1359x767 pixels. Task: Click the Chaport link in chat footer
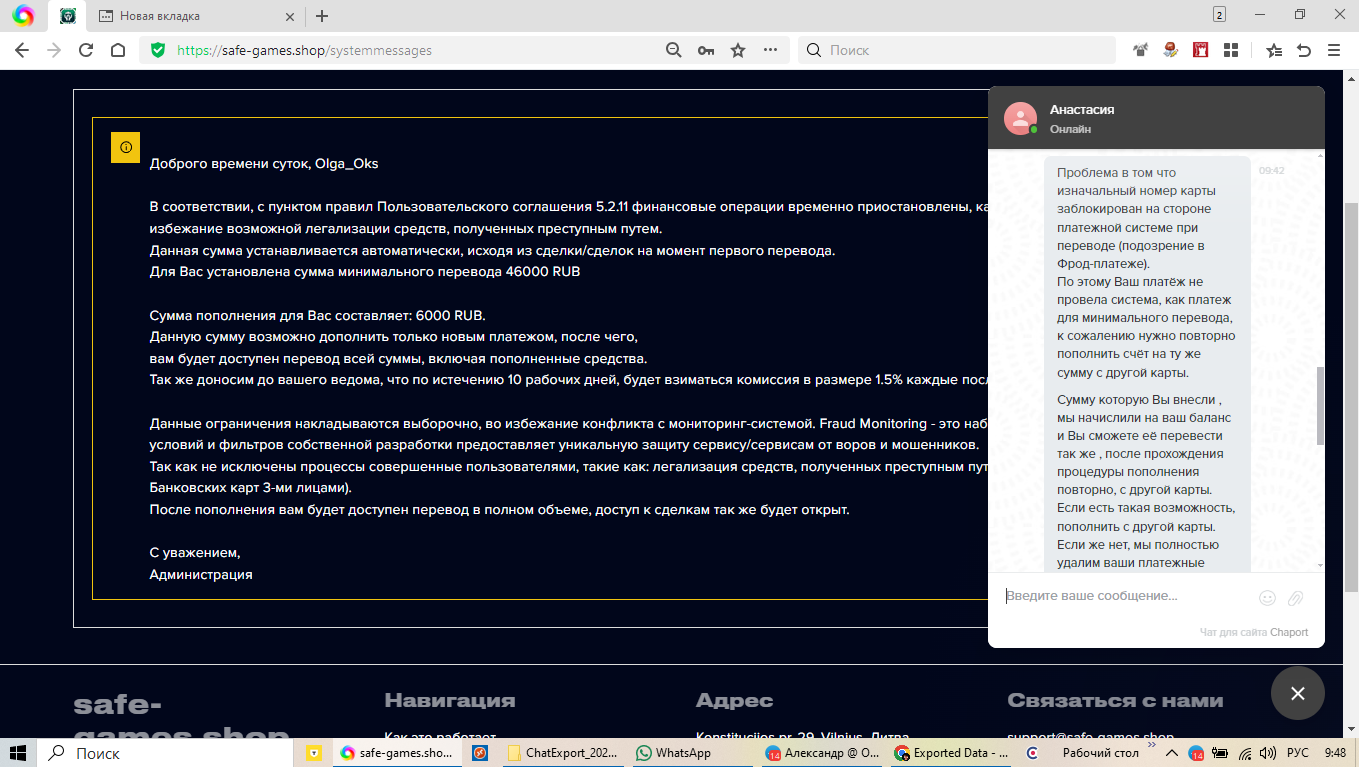[1289, 632]
